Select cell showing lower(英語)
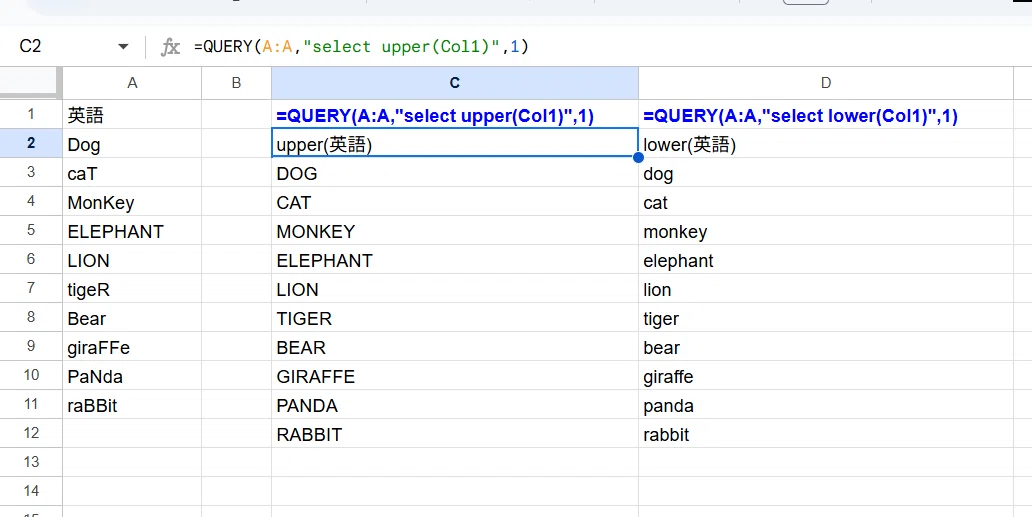This screenshot has width=1032, height=517. tap(825, 144)
